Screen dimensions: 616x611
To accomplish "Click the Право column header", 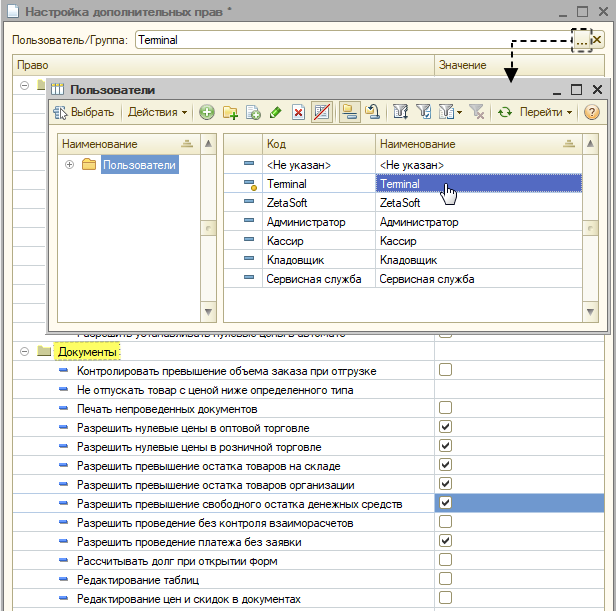I will pyautogui.click(x=224, y=65).
